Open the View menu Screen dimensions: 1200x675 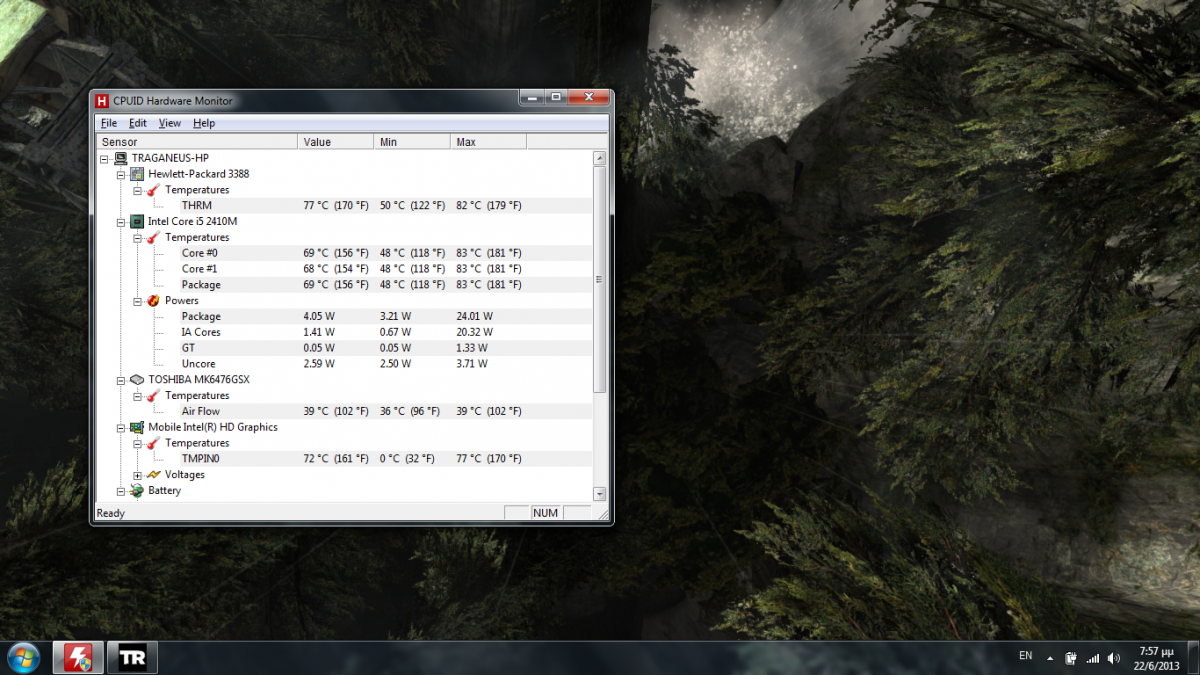point(170,123)
